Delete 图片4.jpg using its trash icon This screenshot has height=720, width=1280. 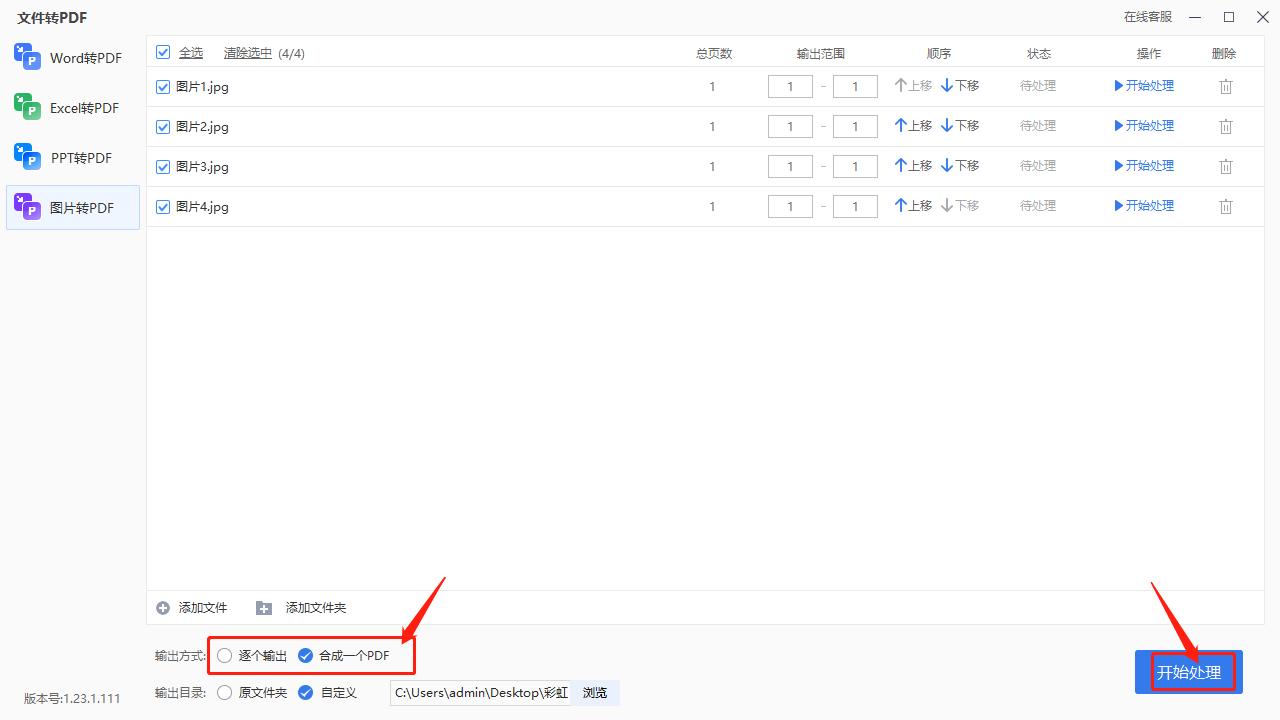pos(1226,206)
